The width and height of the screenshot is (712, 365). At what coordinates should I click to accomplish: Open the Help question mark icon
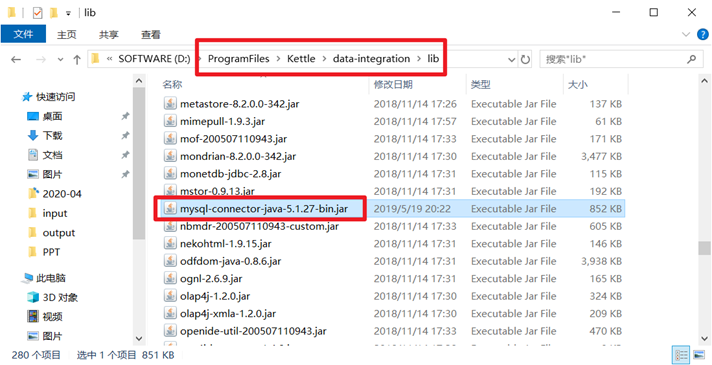coord(702,35)
